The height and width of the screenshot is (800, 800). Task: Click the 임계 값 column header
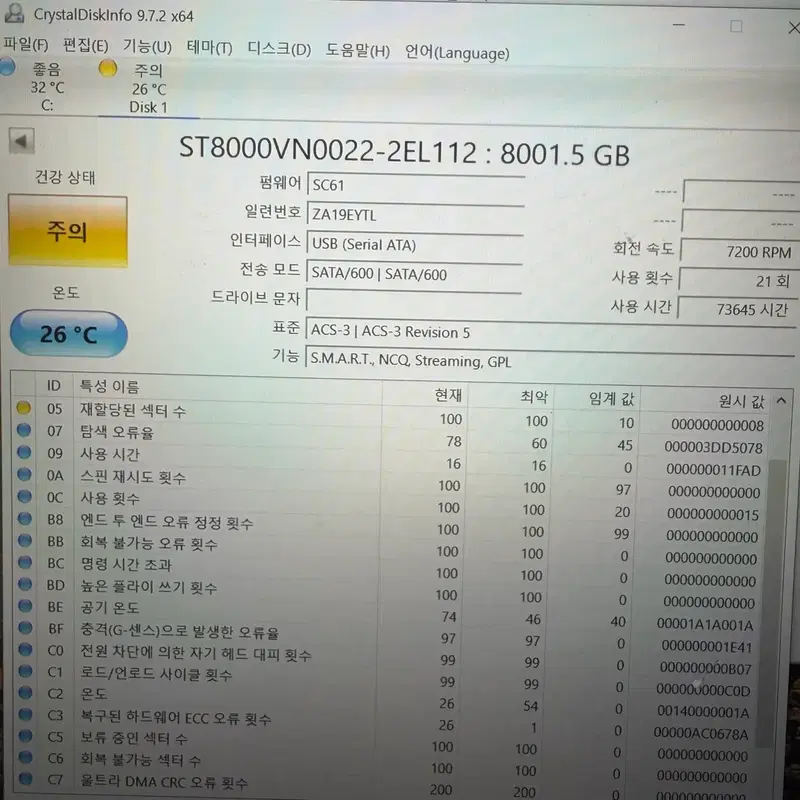pyautogui.click(x=597, y=398)
